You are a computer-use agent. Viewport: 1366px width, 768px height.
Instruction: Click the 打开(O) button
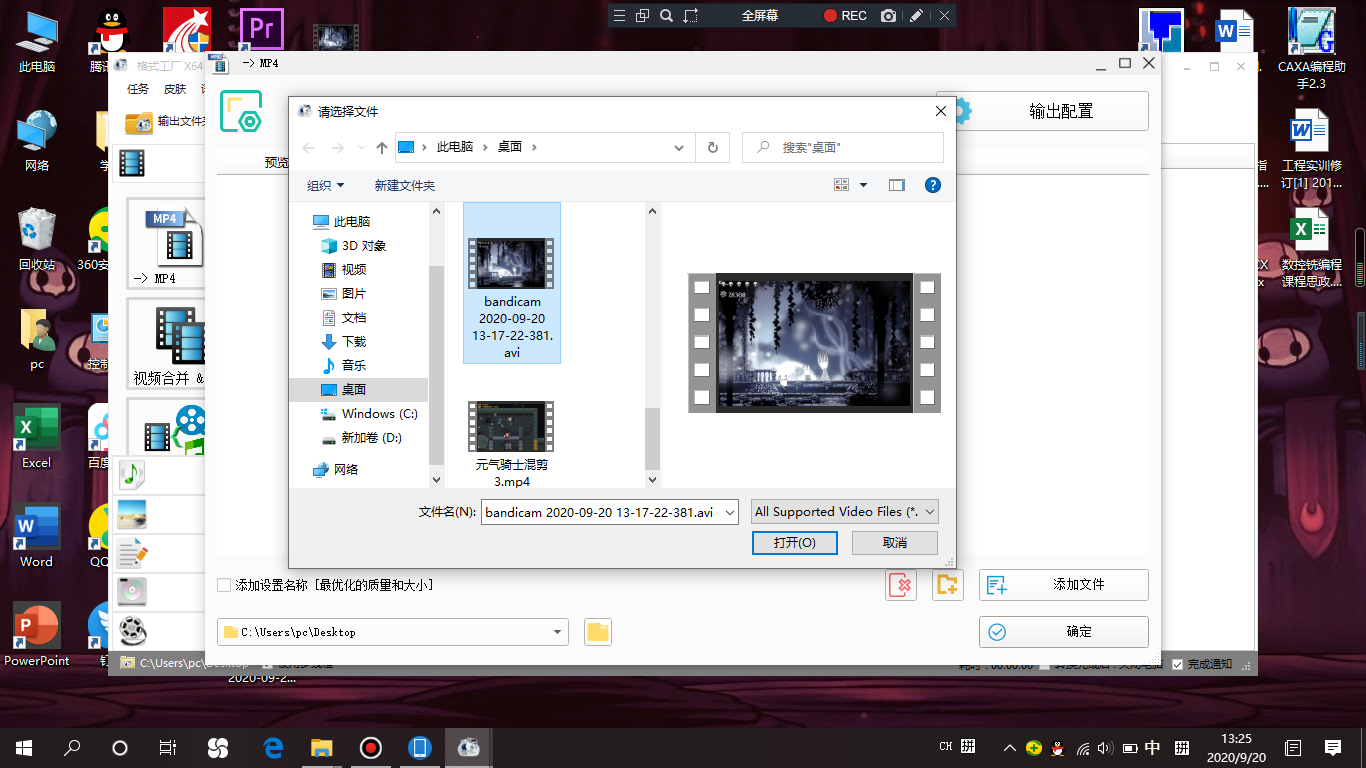pyautogui.click(x=794, y=542)
